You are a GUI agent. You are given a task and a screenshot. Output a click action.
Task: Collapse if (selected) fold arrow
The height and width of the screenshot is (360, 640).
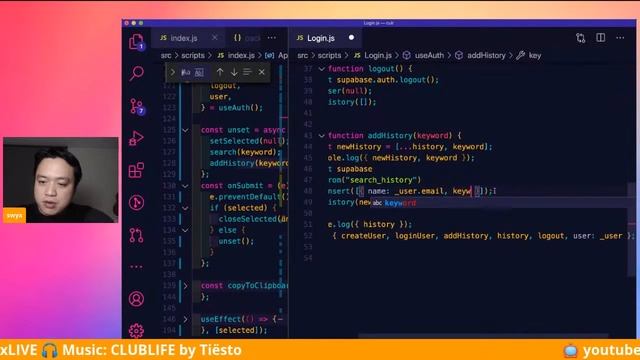pos(185,208)
